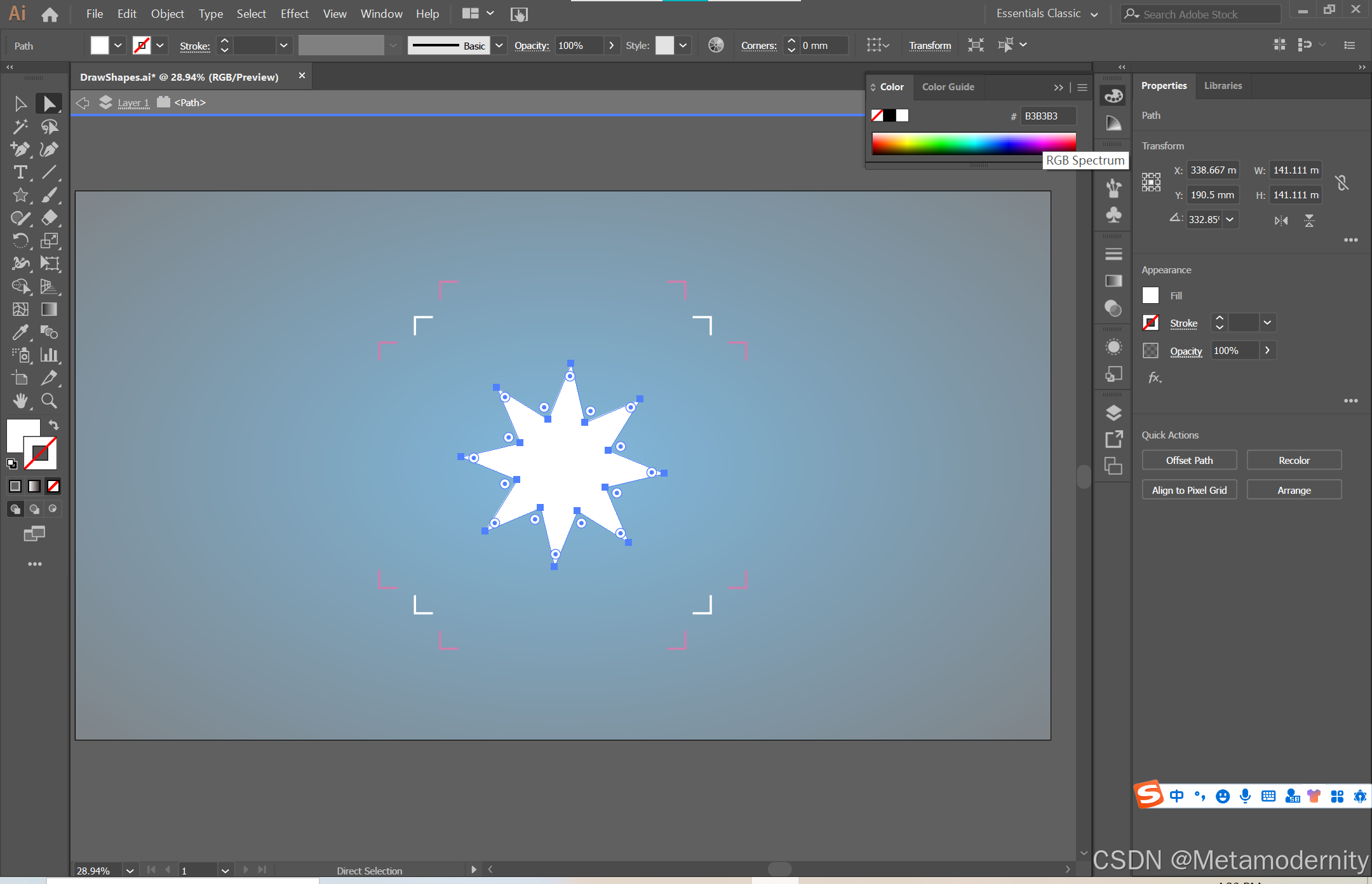Screen dimensions: 1372x884
Task: Select the Zoom tool
Action: pyautogui.click(x=49, y=401)
